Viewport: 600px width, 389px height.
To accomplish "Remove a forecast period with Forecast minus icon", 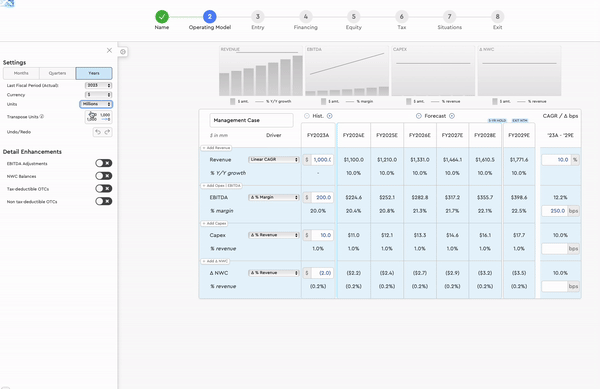I will pyautogui.click(x=419, y=116).
